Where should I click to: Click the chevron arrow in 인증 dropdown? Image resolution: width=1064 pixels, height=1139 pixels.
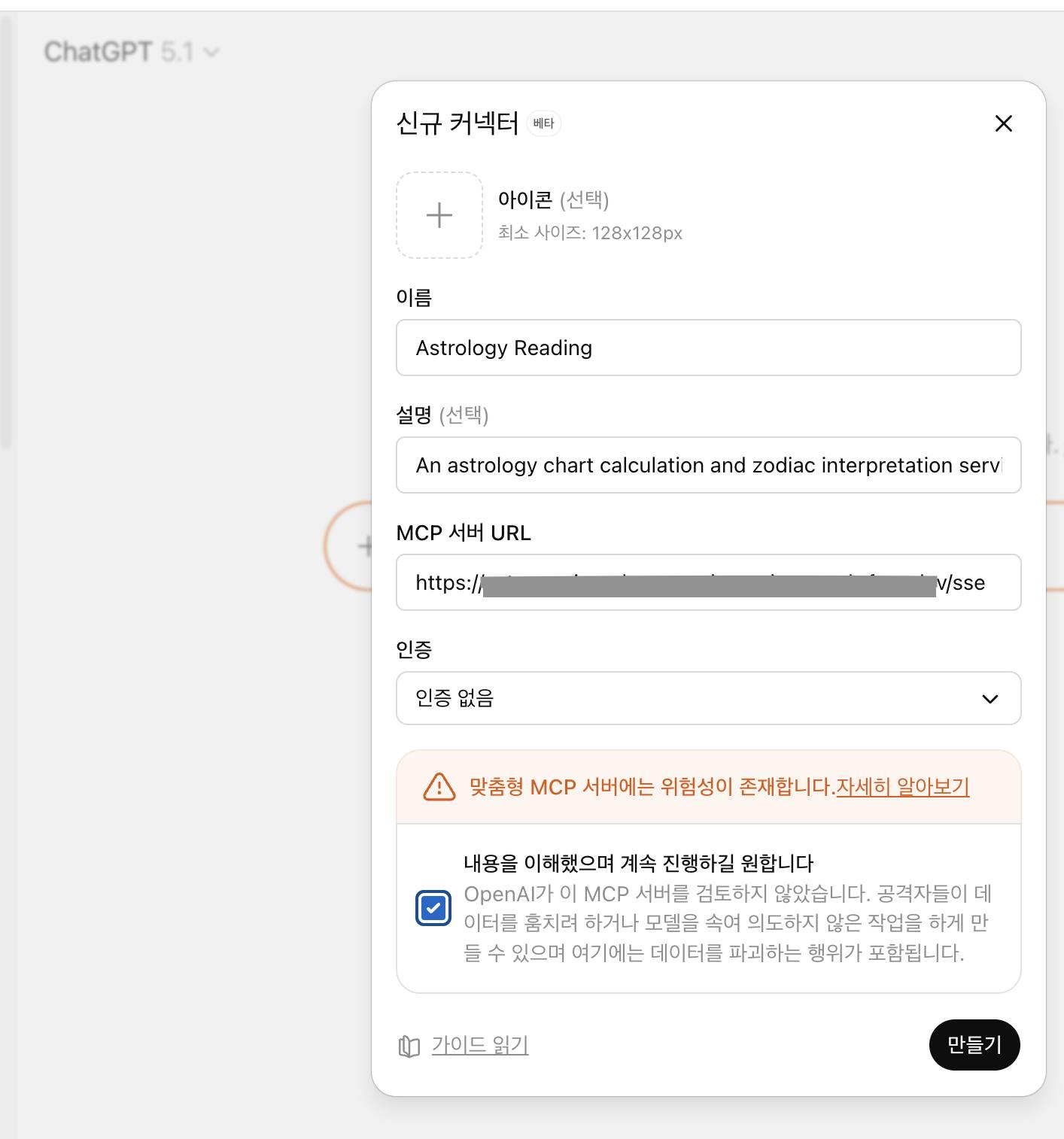pos(990,699)
